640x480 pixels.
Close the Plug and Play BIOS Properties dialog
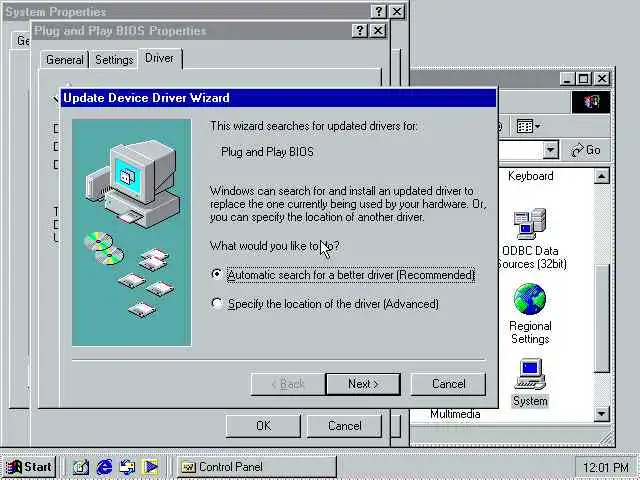click(378, 31)
